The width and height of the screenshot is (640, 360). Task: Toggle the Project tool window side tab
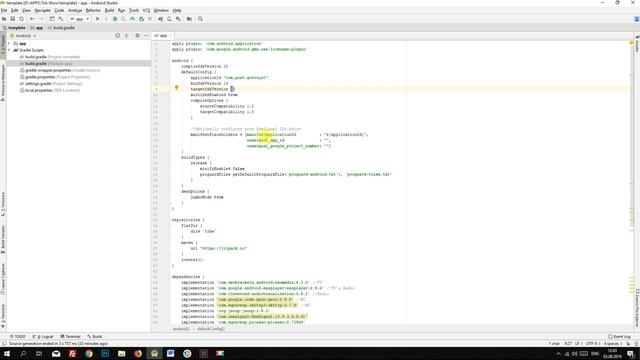[3, 45]
